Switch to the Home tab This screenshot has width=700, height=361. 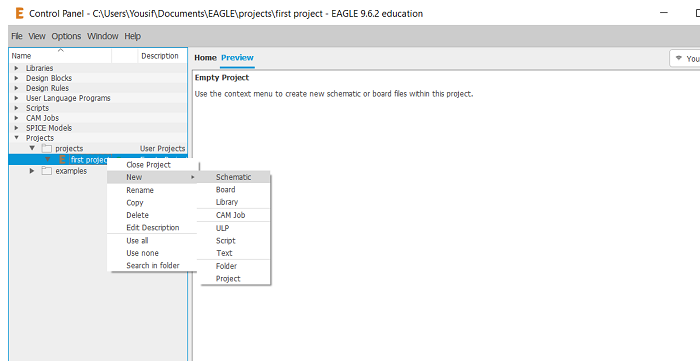coord(205,58)
